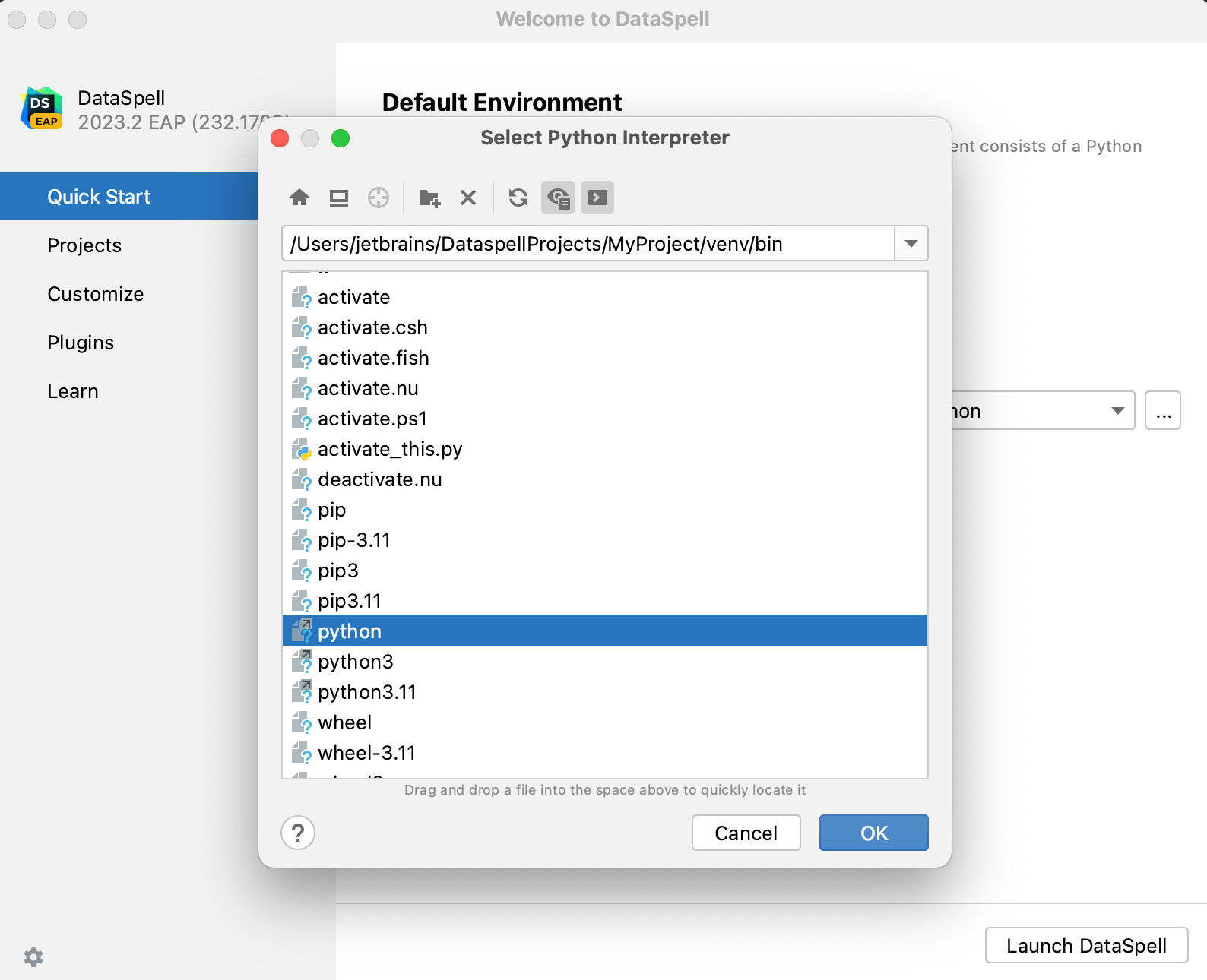Click the DataSpell EAP logo
Screen dimensions: 1207x980
[x=42, y=109]
